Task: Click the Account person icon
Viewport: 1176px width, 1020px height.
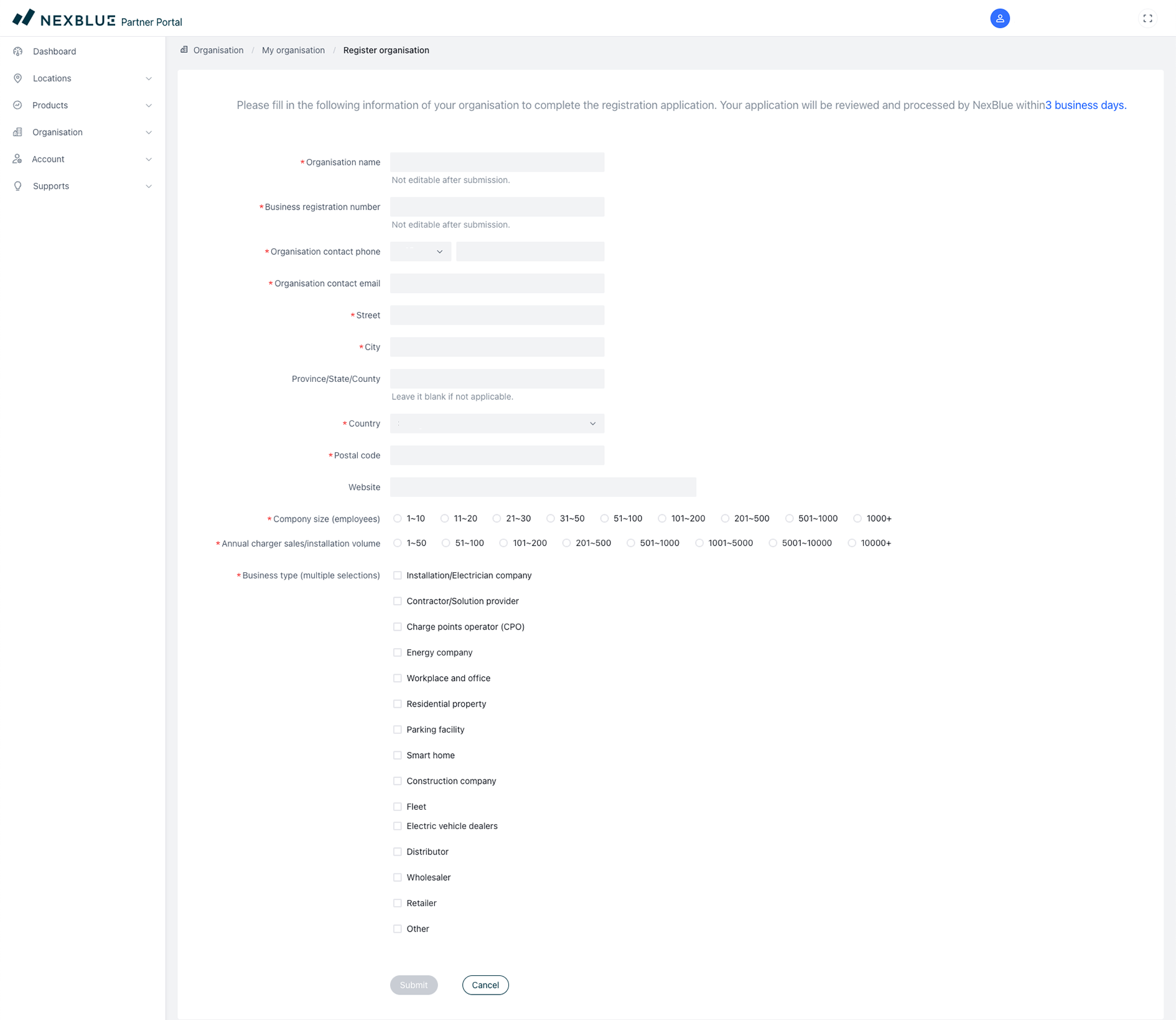Action: point(18,159)
